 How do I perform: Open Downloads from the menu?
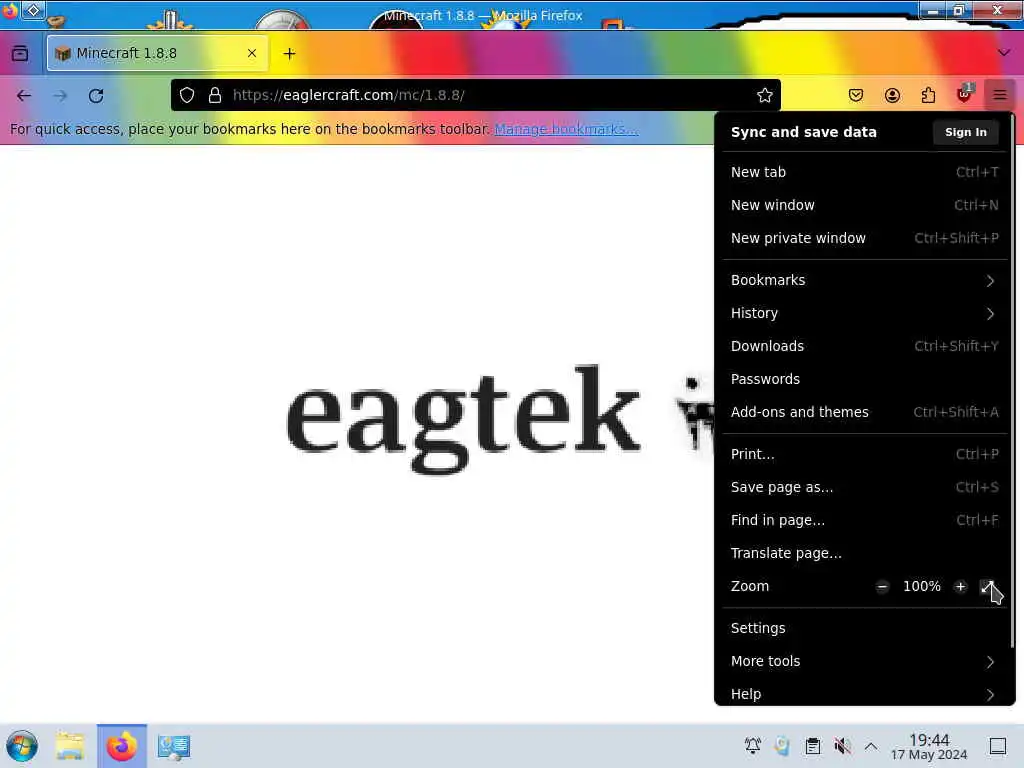tap(865, 346)
